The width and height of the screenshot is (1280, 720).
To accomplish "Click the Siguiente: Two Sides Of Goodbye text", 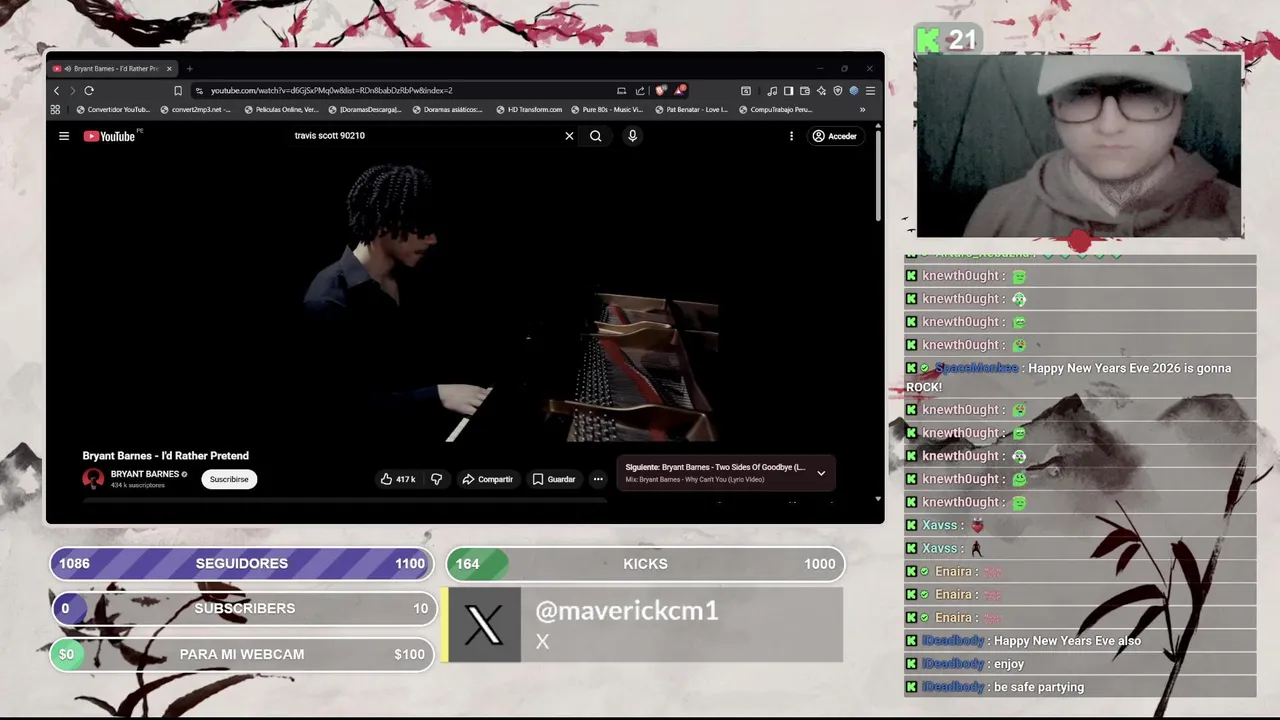I will (x=715, y=467).
